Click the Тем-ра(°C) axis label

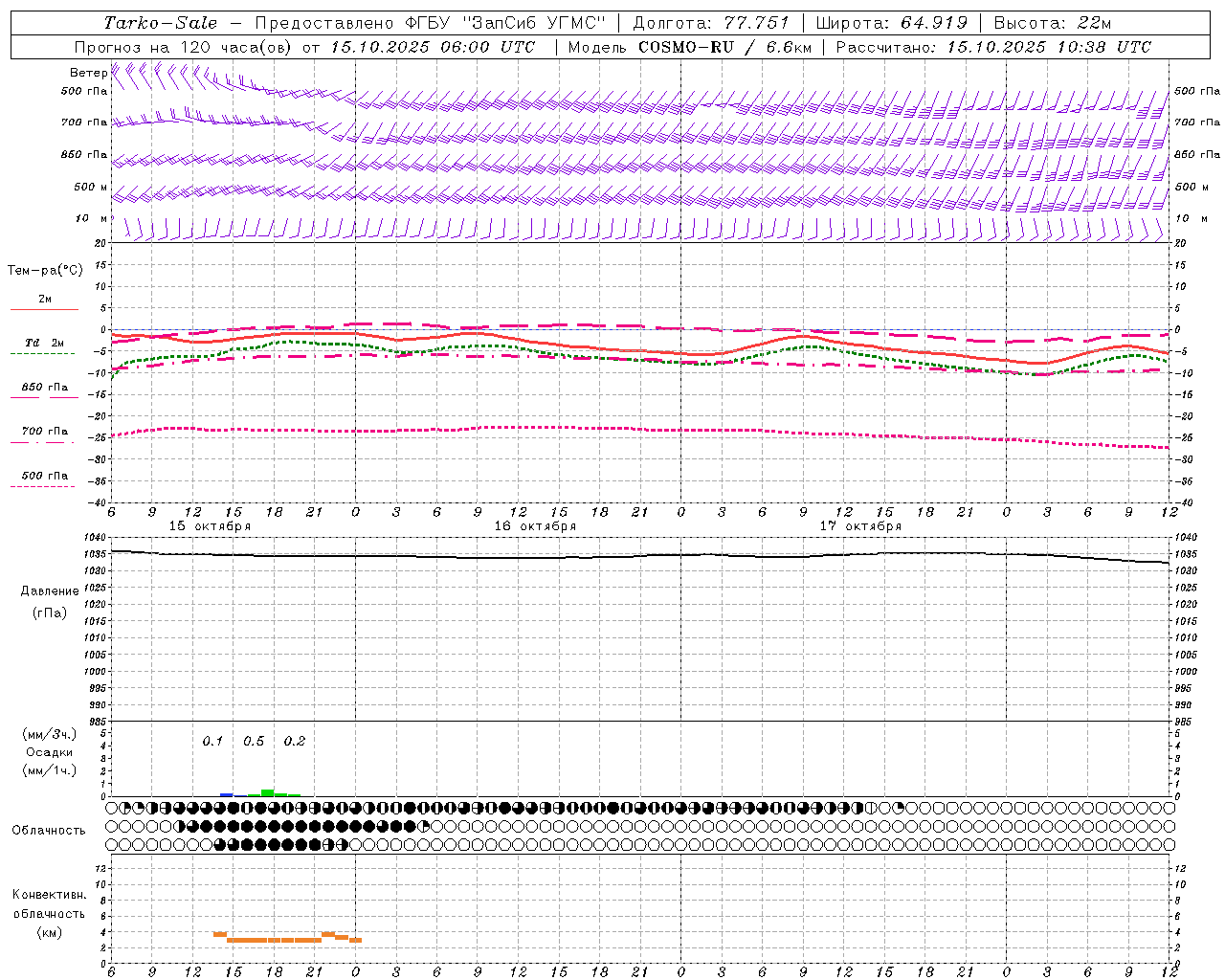coord(45,271)
